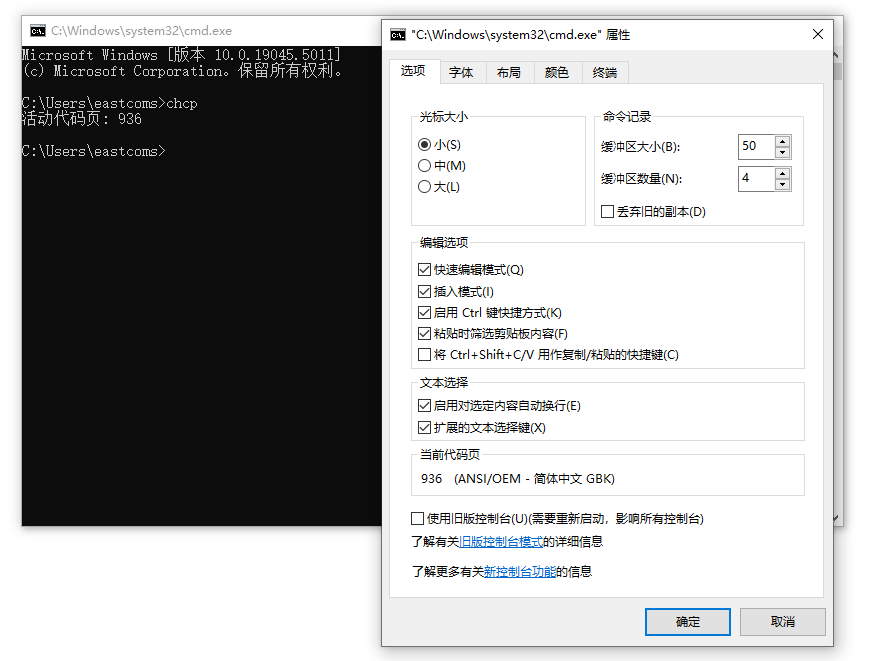Open the 旧版控制台模式 link
884x661 pixels.
point(501,542)
